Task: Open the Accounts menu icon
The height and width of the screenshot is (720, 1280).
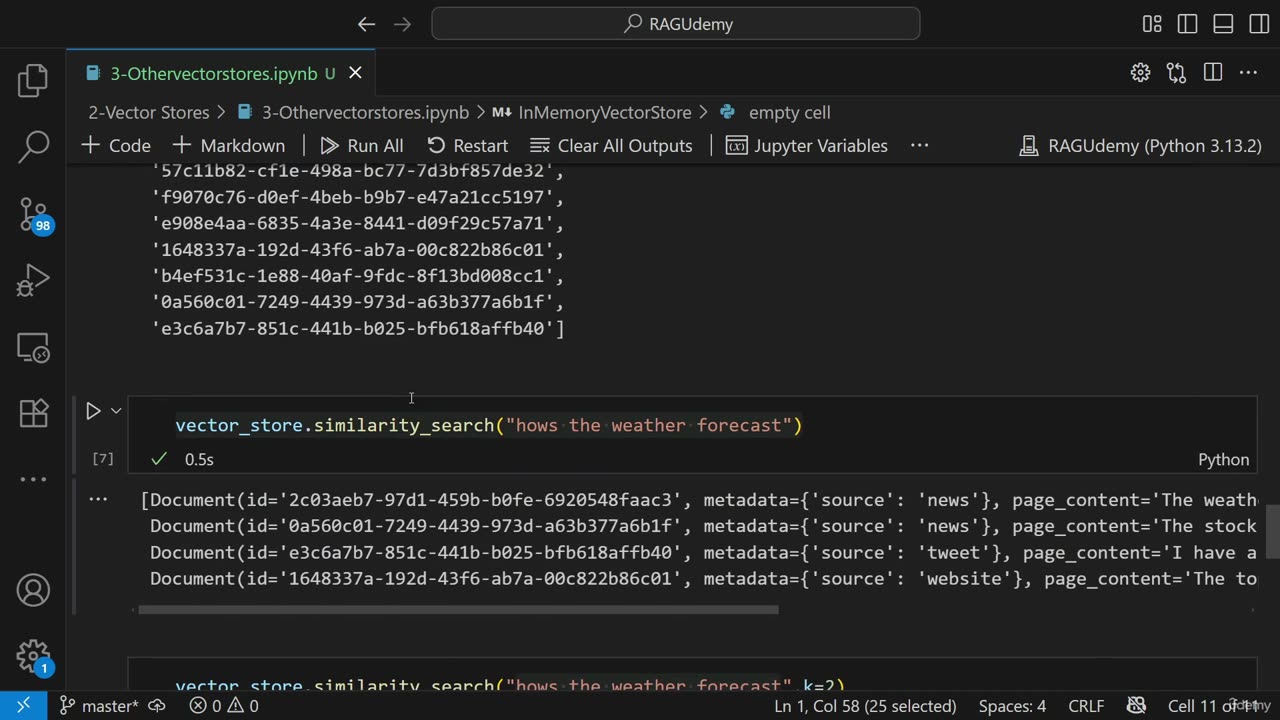Action: (33, 590)
